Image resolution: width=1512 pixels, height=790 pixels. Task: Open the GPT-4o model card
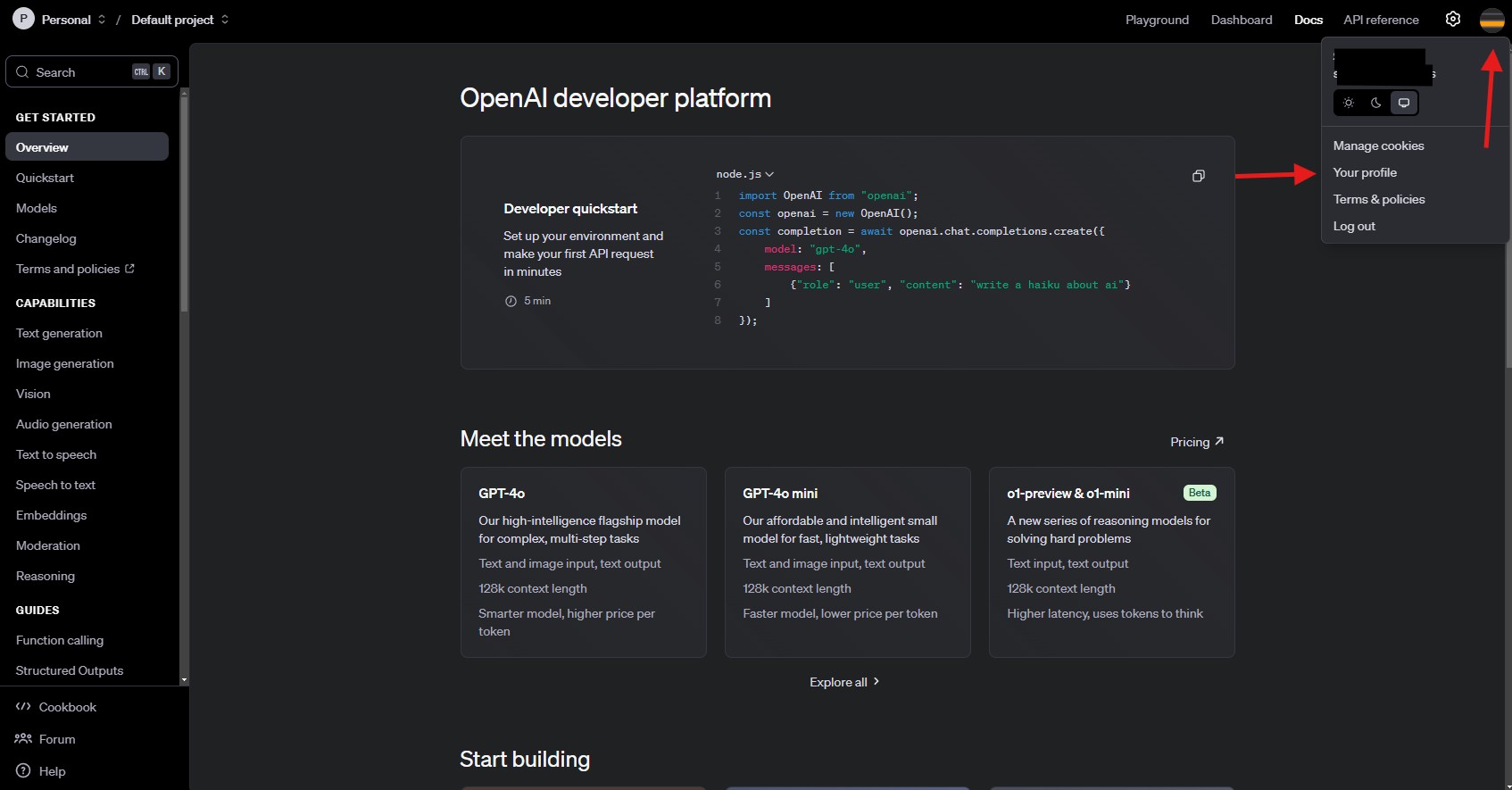583,561
